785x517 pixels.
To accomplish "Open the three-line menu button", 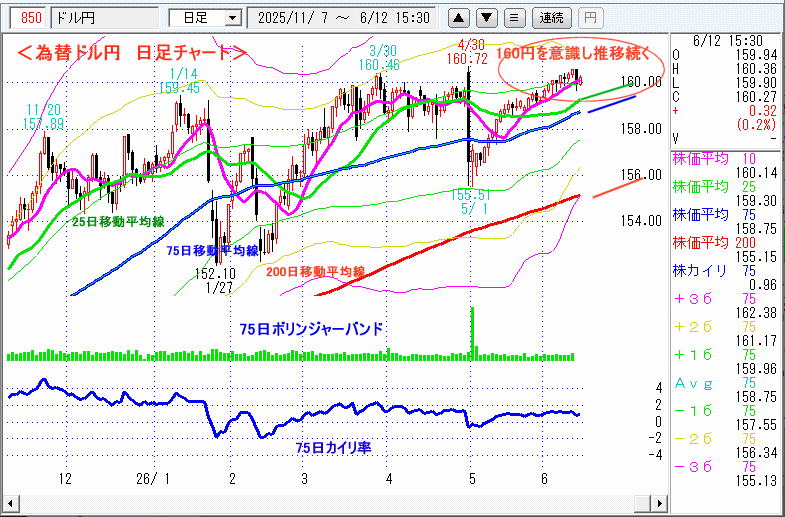I will [514, 19].
